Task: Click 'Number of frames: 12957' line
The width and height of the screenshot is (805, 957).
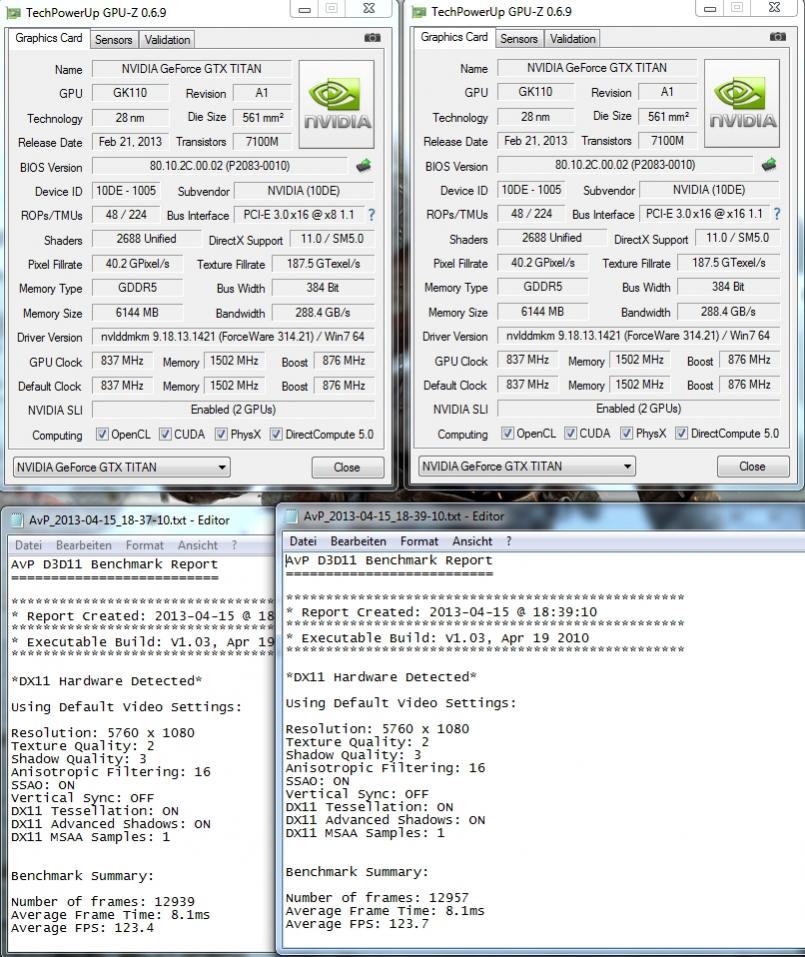Action: 377,898
